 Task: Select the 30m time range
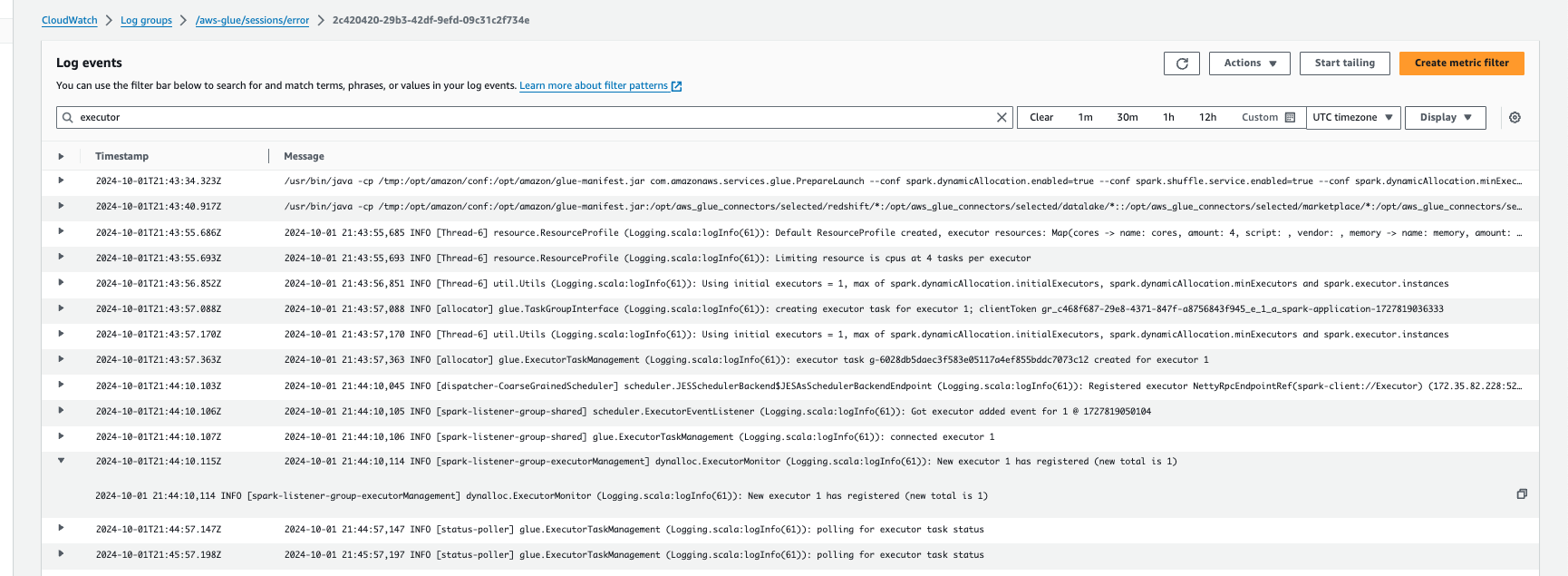click(1127, 118)
